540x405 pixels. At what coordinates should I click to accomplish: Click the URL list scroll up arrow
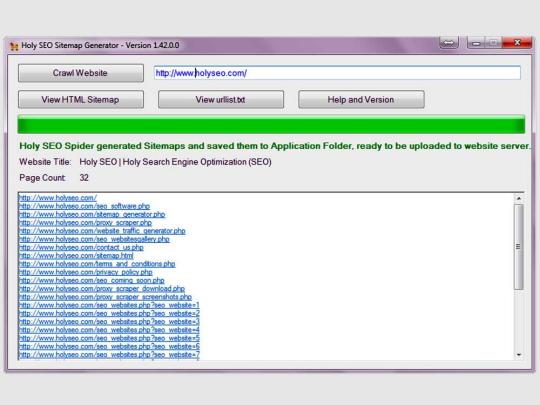(519, 198)
